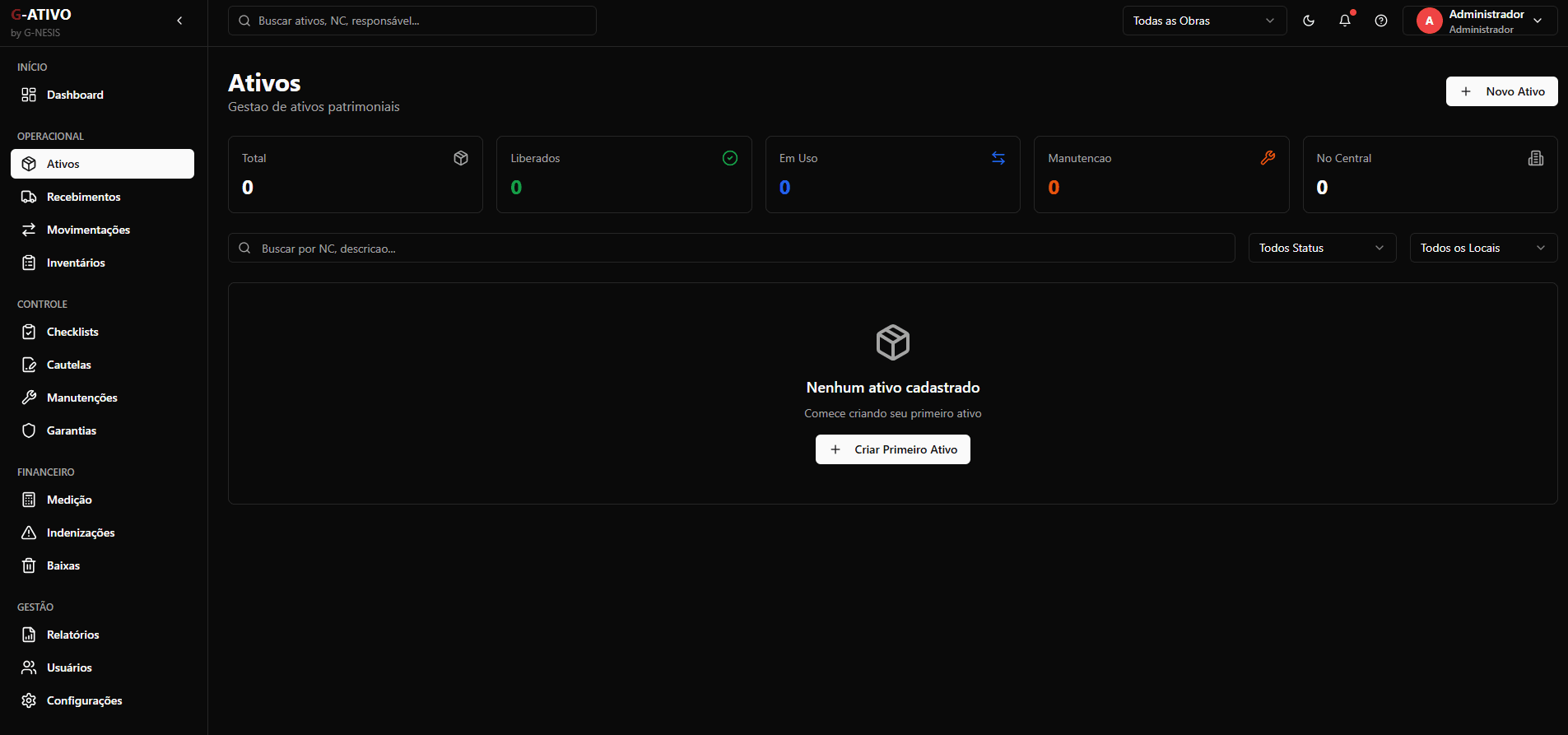Open the Checklists menu item
Image resolution: width=1568 pixels, height=735 pixels.
pos(72,332)
